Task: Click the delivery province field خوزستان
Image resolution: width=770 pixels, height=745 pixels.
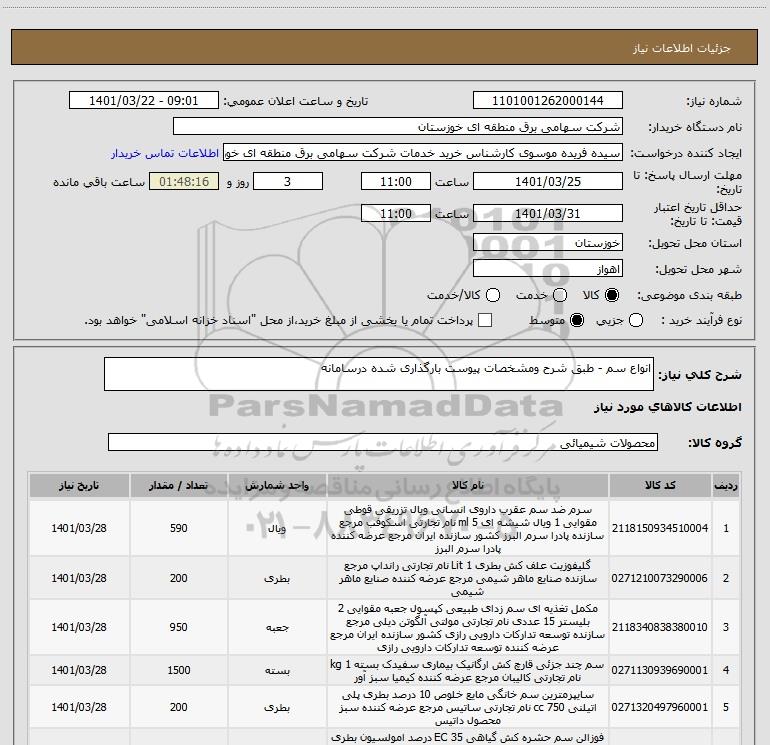Action: 547,243
